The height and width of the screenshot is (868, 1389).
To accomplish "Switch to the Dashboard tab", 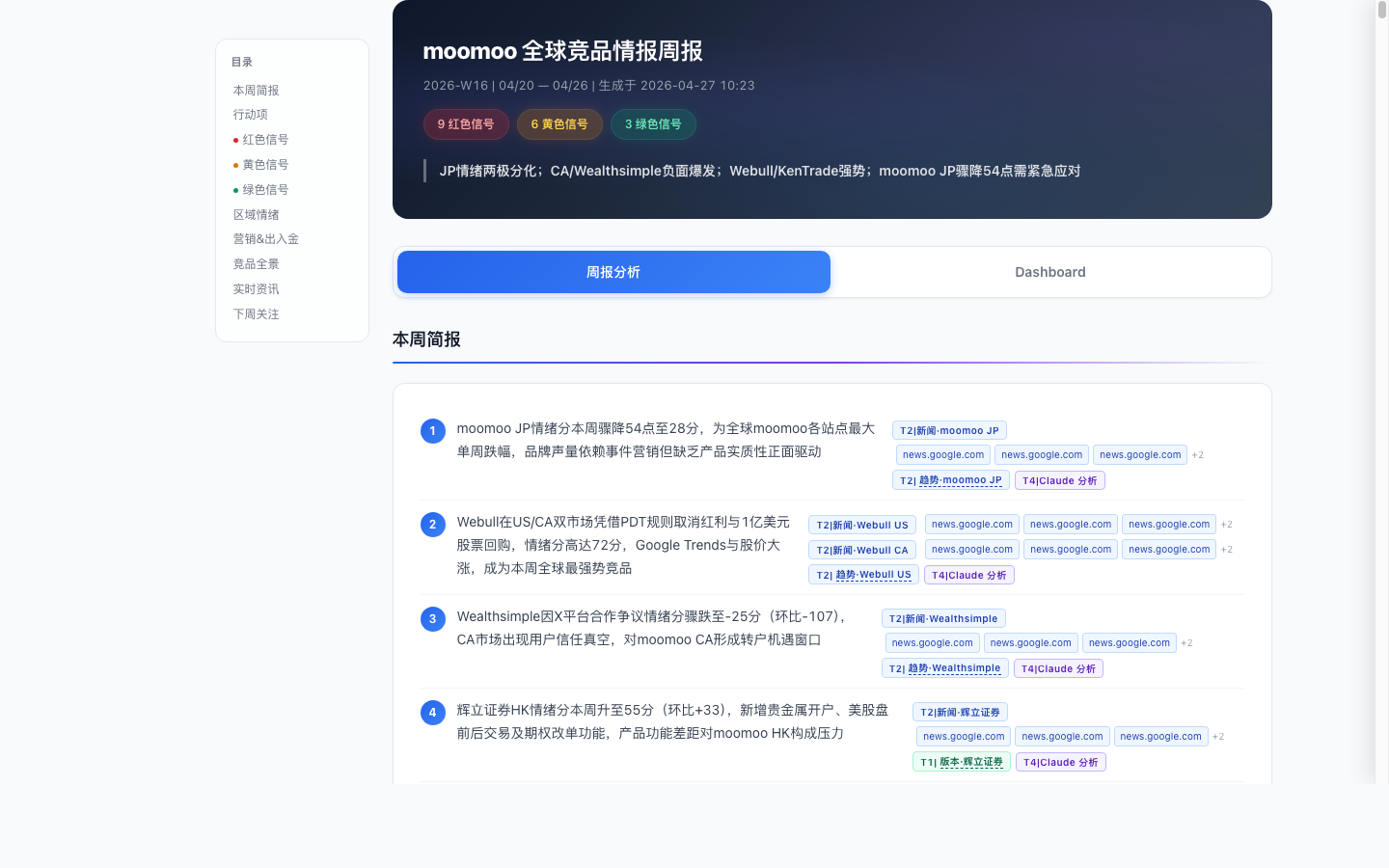I will click(1050, 272).
